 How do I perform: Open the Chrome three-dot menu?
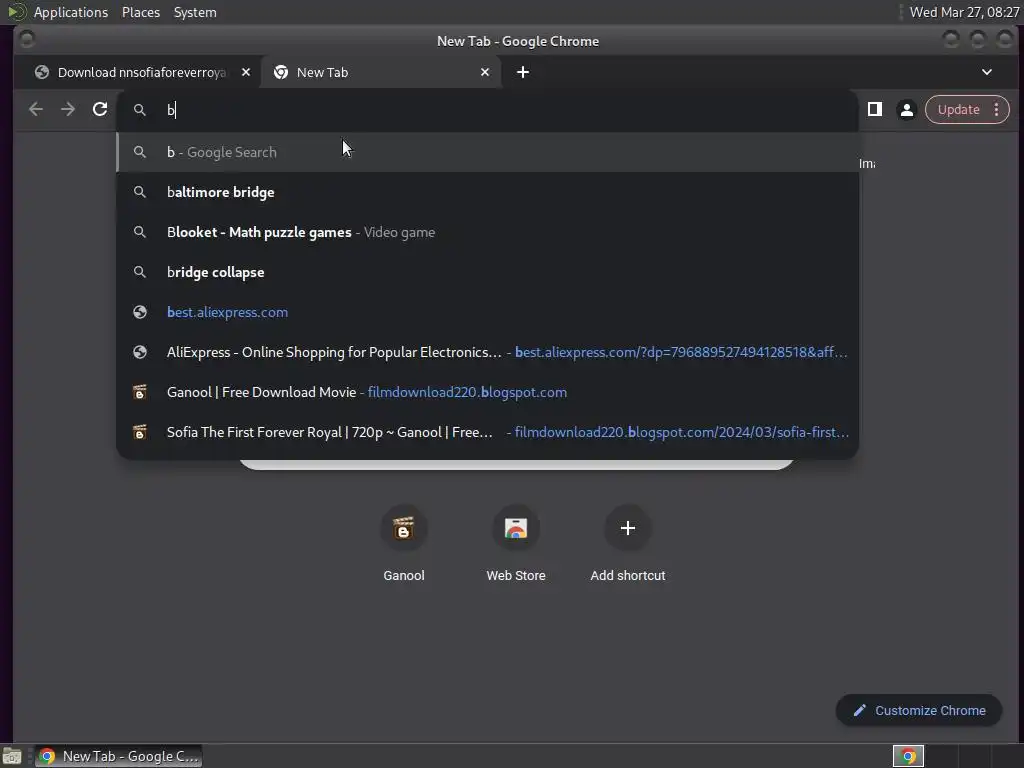pos(997,110)
